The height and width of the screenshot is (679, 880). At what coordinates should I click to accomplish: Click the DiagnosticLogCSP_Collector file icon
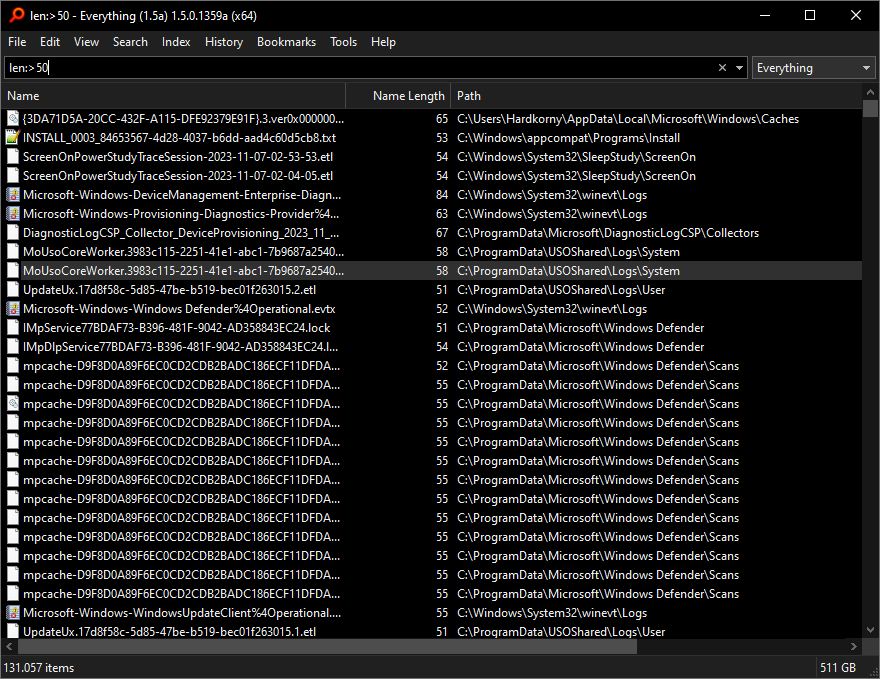pos(13,233)
